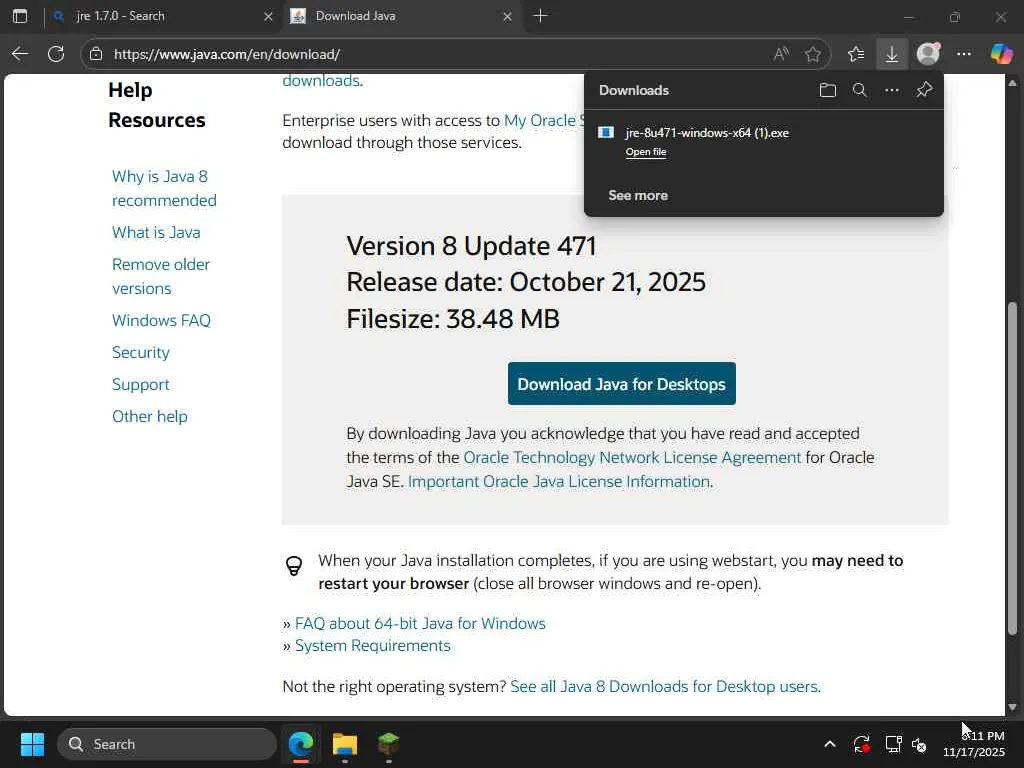Screen dimensions: 1024x768
Task: Open the Security help link
Action: [x=140, y=353]
